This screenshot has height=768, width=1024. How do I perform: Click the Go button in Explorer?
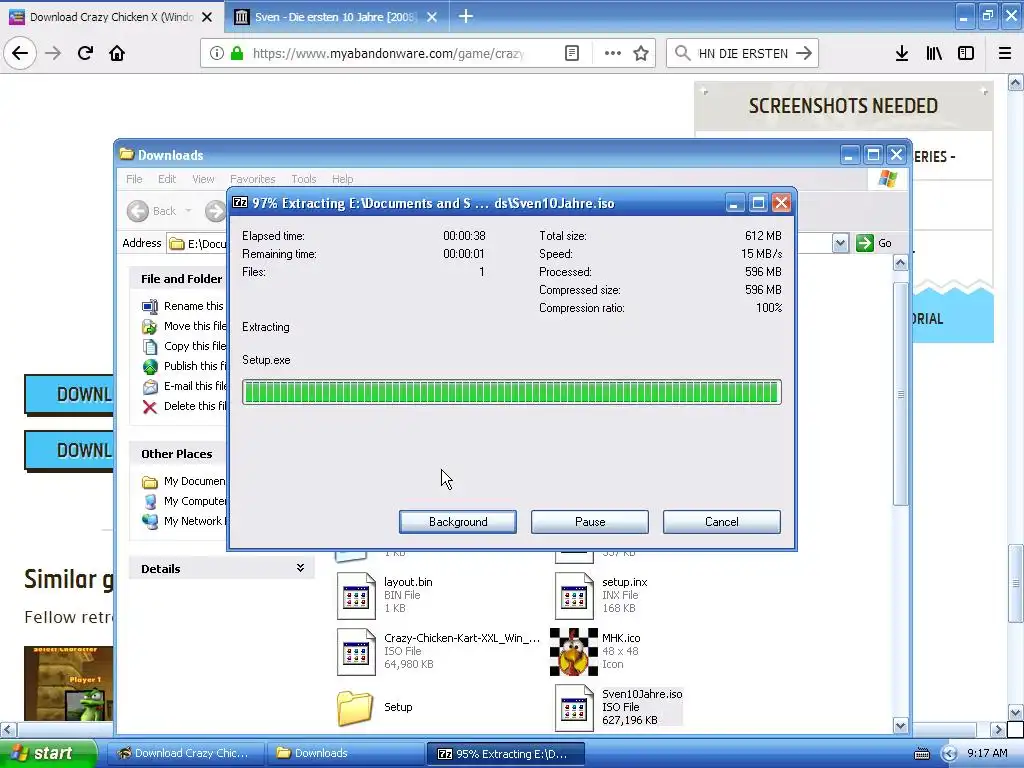click(x=874, y=243)
